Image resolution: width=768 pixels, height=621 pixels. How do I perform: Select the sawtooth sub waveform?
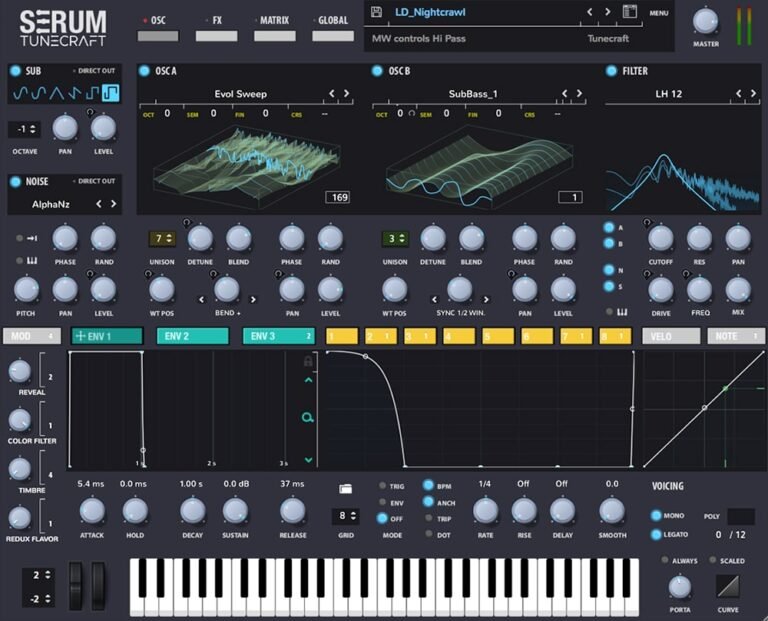74,93
